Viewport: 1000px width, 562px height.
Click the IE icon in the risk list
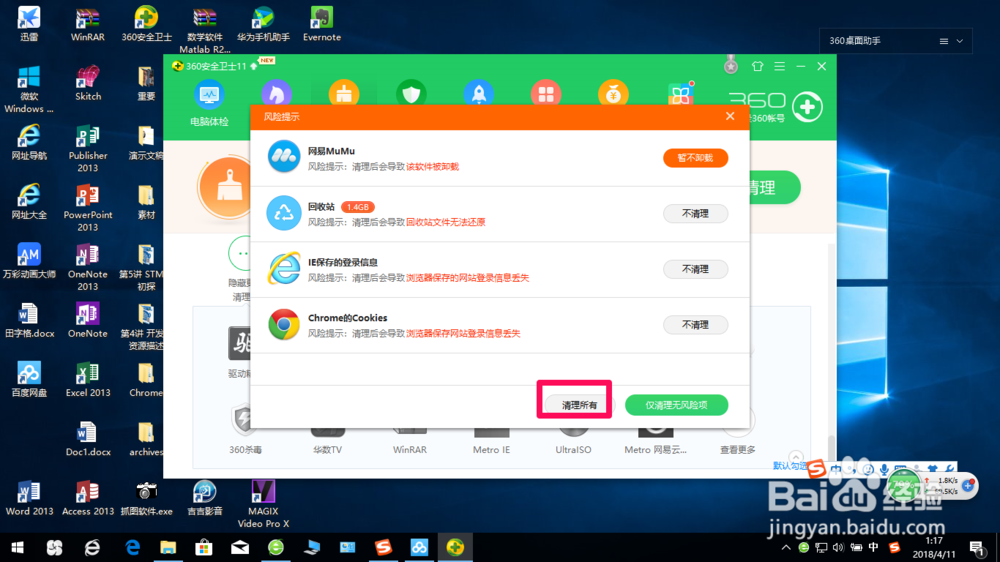pos(284,268)
